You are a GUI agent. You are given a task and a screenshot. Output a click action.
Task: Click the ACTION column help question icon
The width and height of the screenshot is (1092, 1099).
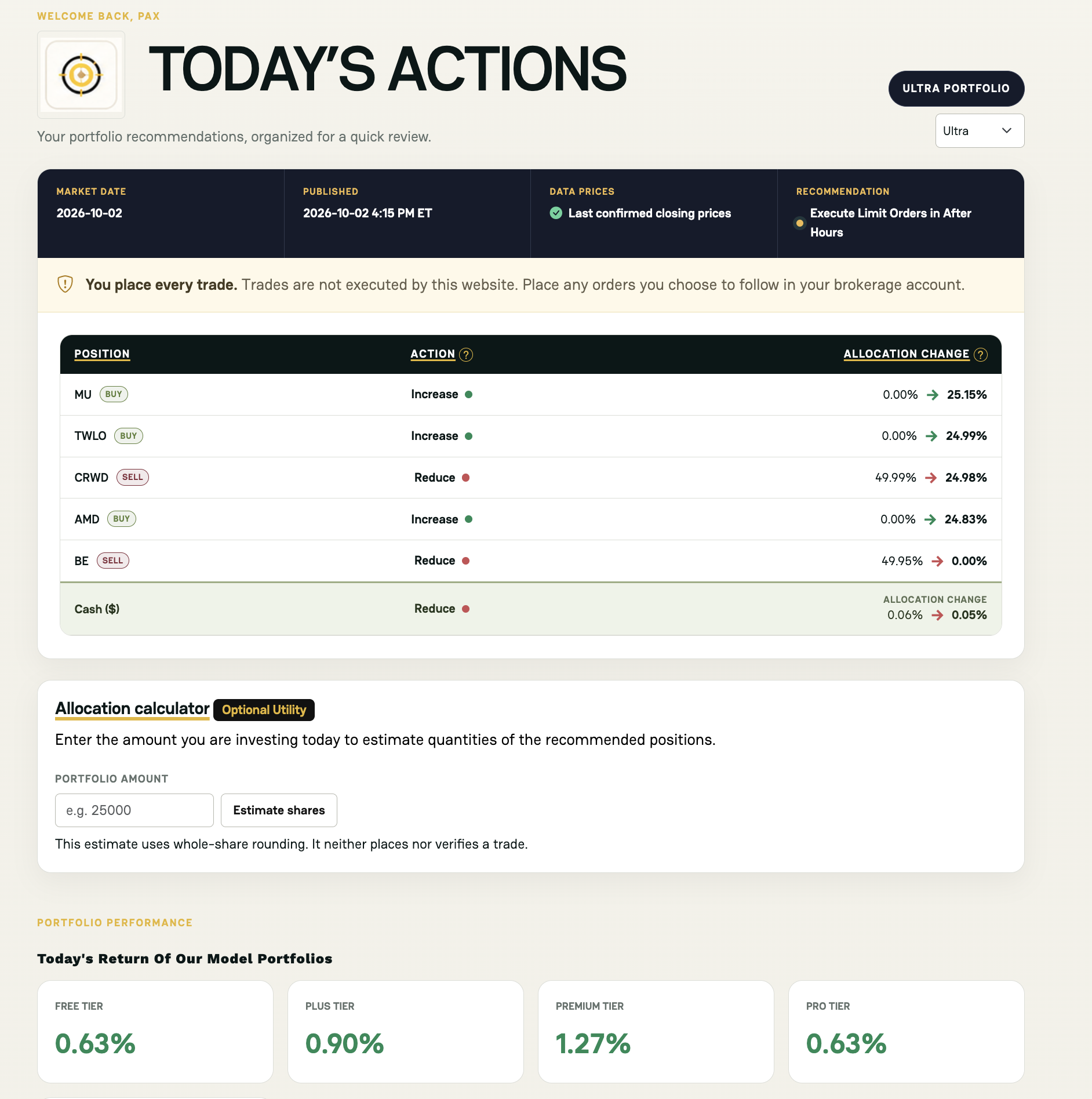466,355
